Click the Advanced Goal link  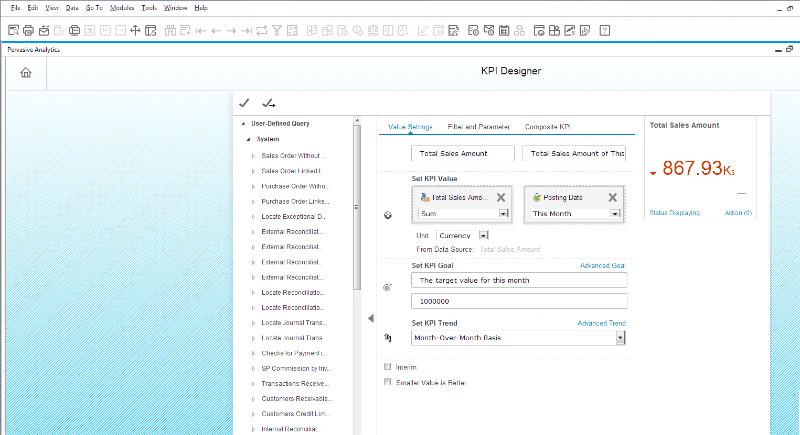click(602, 265)
